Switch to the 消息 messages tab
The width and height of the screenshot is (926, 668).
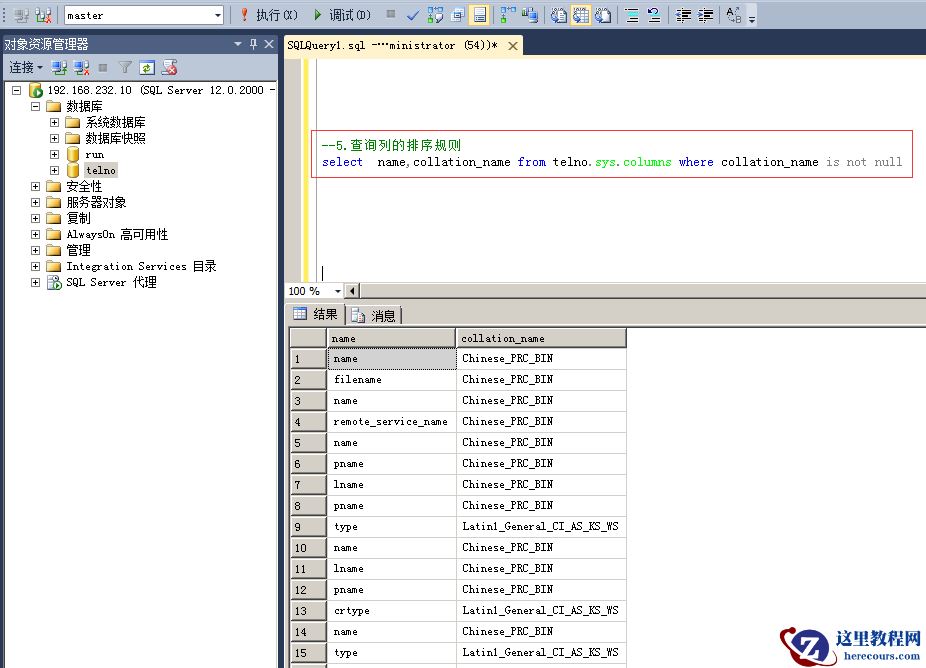(x=375, y=316)
